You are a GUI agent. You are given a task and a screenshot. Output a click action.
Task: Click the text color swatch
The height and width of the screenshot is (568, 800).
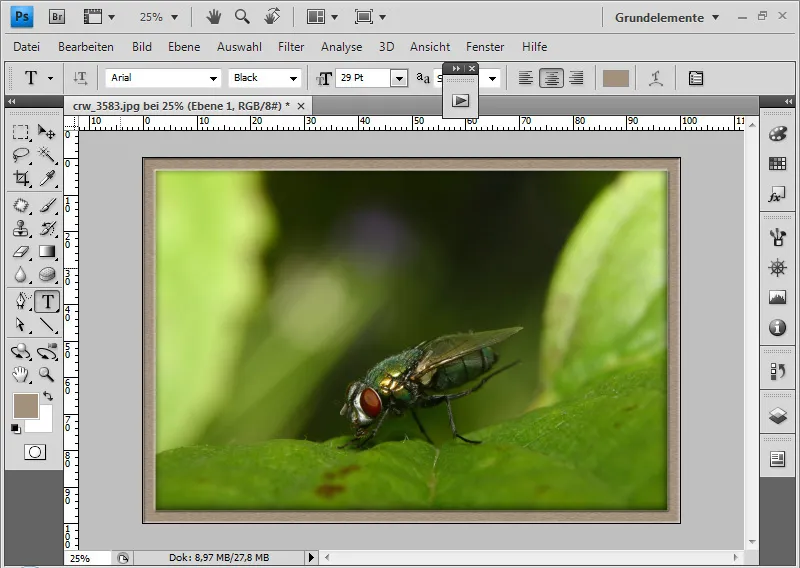click(616, 78)
